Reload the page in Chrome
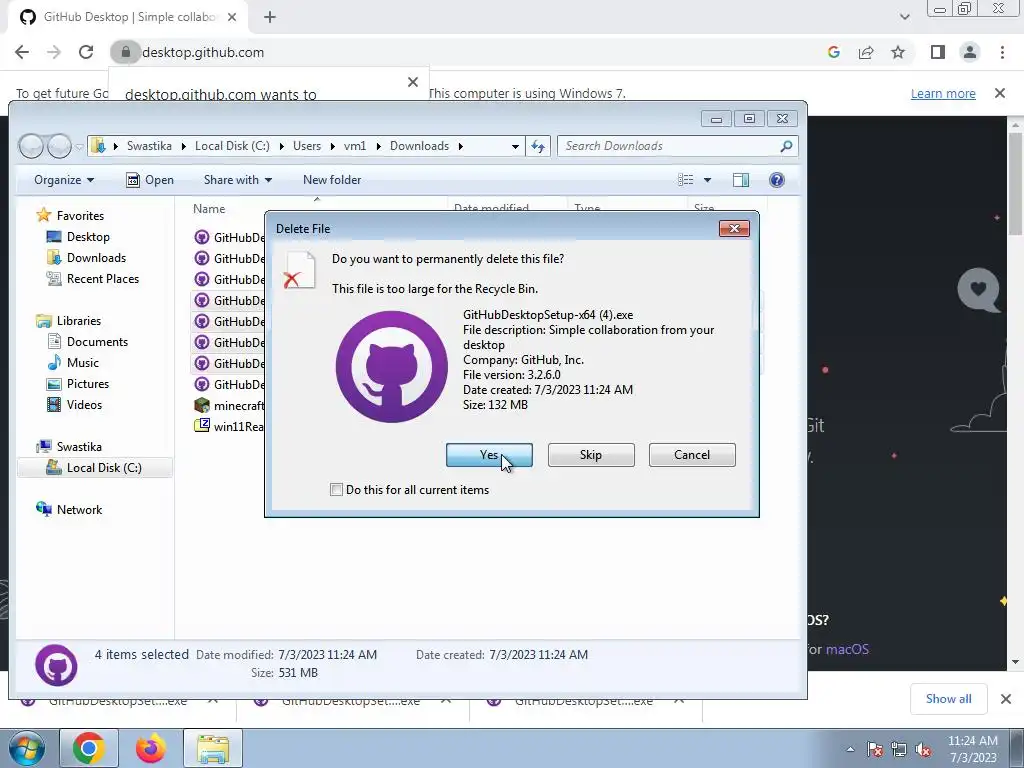Image resolution: width=1024 pixels, height=768 pixels. click(86, 52)
